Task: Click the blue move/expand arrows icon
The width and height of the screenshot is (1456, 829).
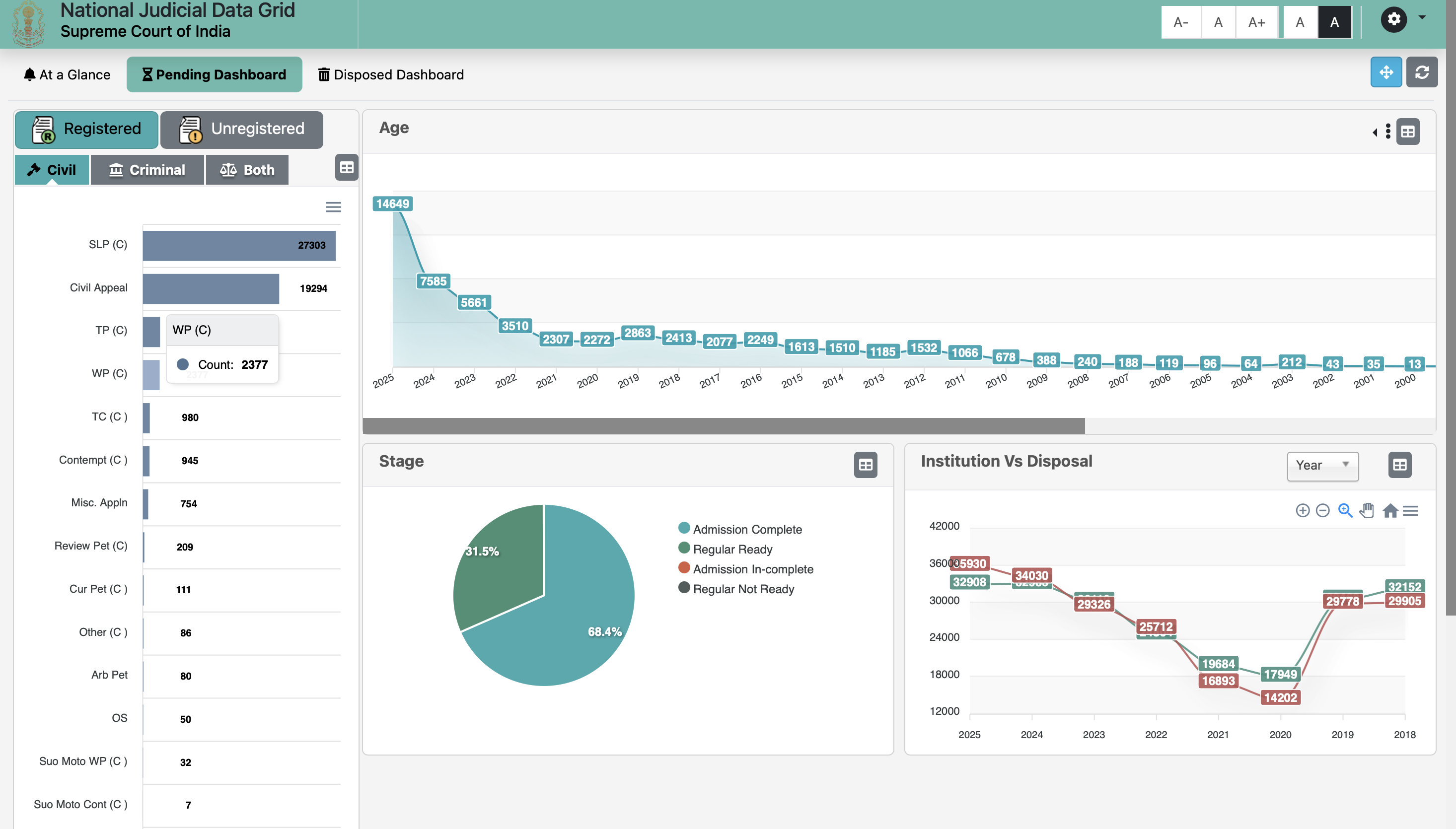Action: pyautogui.click(x=1385, y=72)
